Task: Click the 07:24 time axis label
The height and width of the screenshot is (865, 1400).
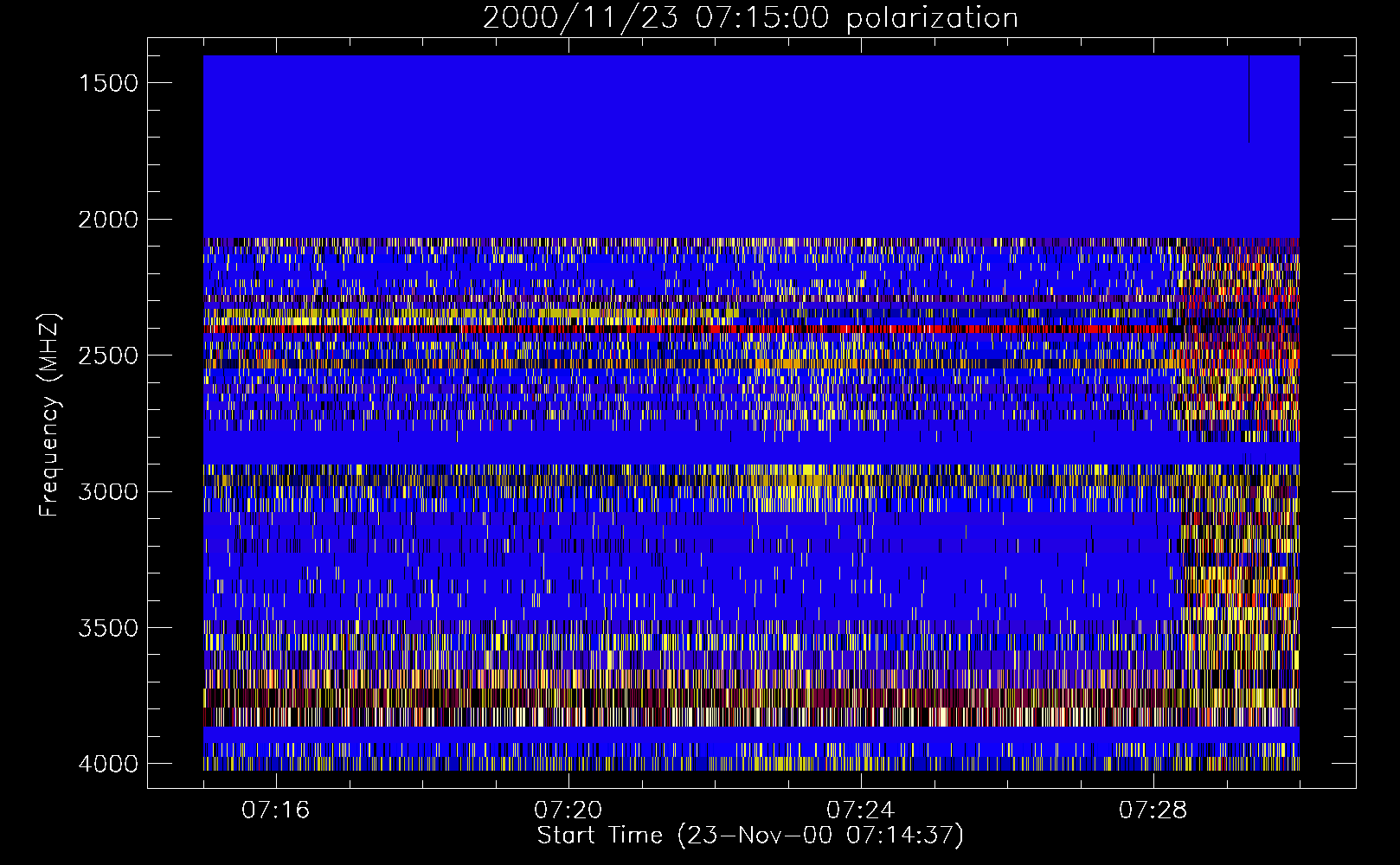Action: pos(861,811)
